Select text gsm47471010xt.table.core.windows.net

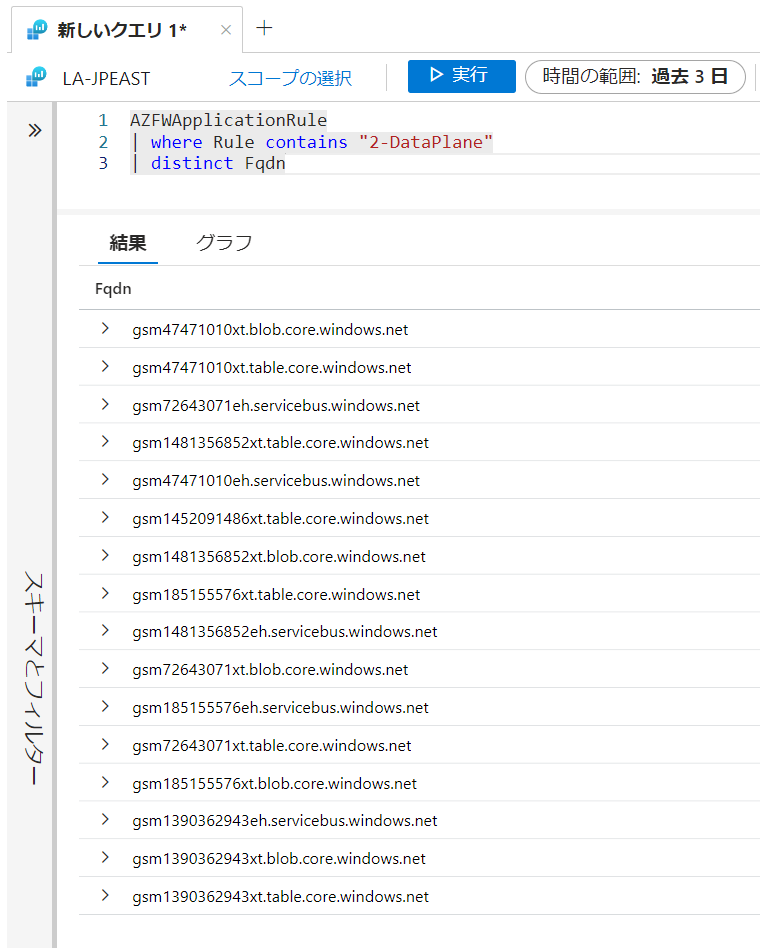point(272,368)
